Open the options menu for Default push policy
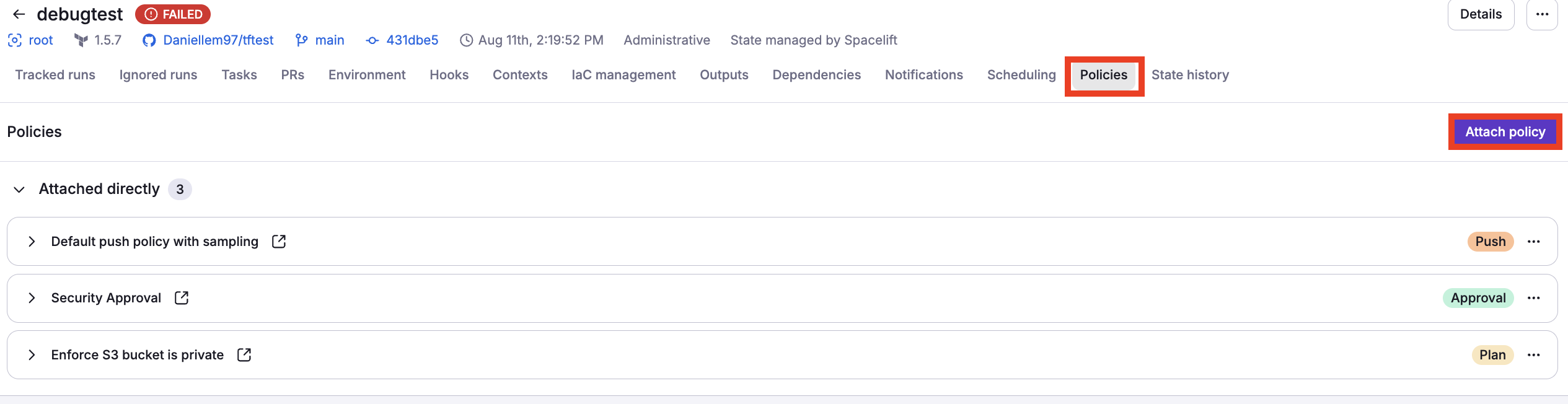The image size is (1568, 404). [x=1535, y=241]
